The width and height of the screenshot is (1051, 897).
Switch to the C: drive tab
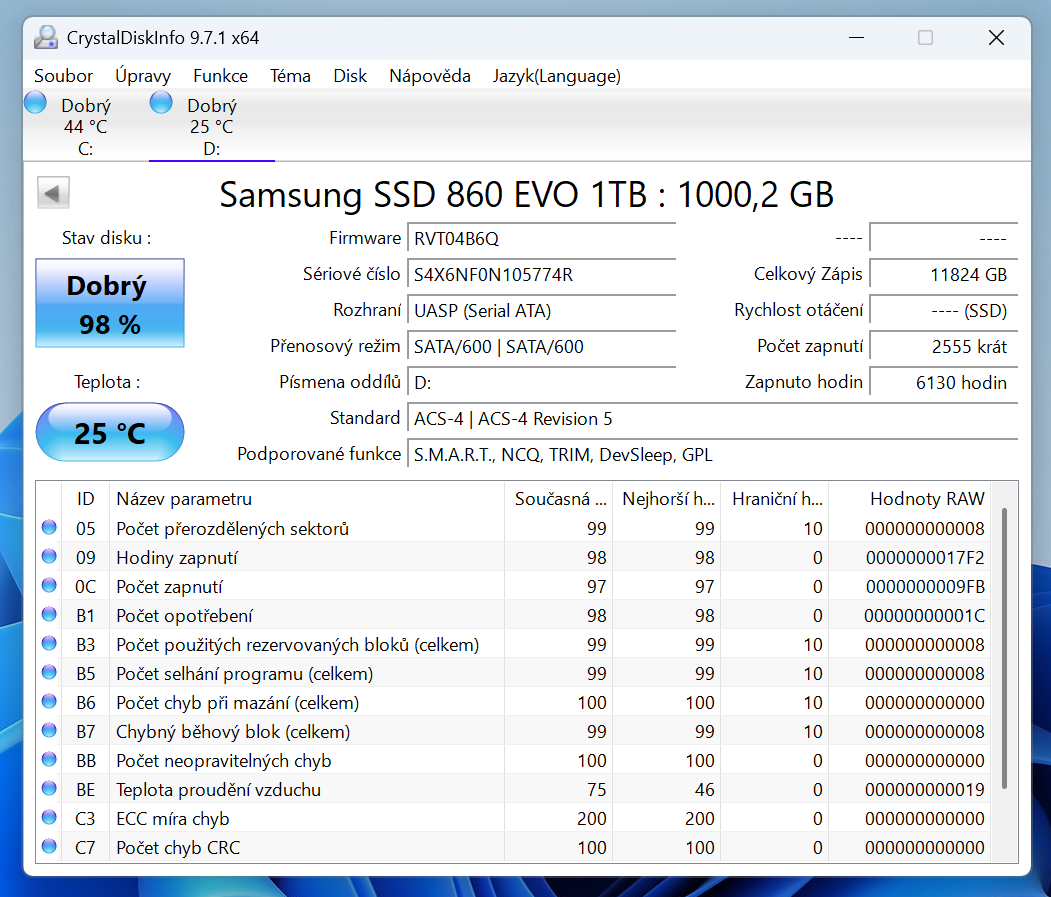pos(86,125)
